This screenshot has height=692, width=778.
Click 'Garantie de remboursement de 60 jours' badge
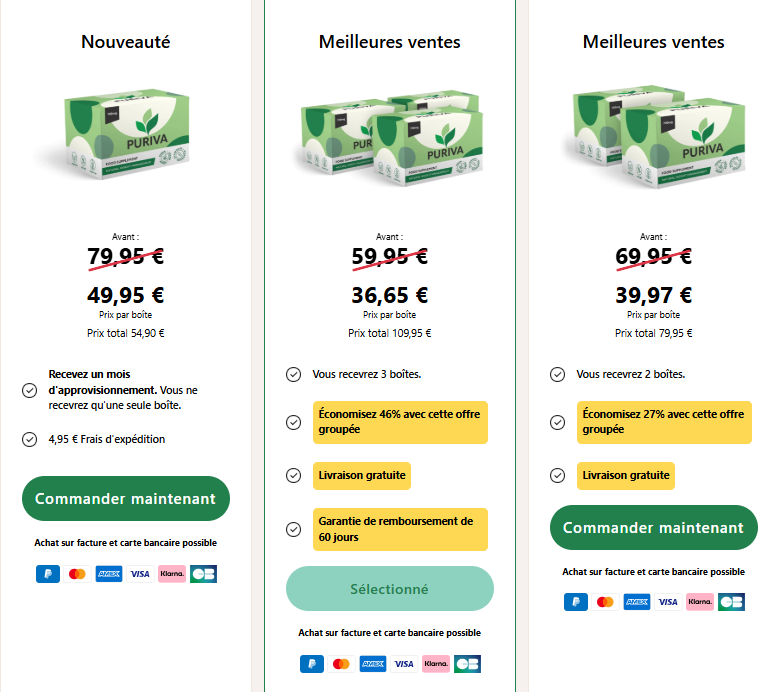[x=400, y=529]
